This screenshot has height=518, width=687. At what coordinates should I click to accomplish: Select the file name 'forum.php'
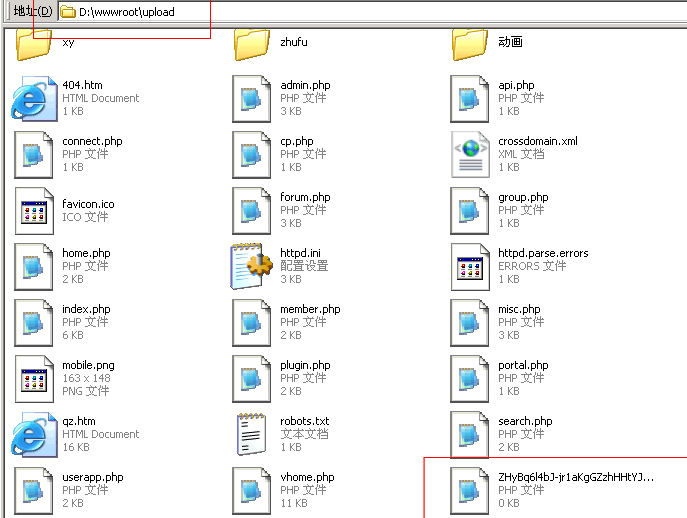coord(305,197)
